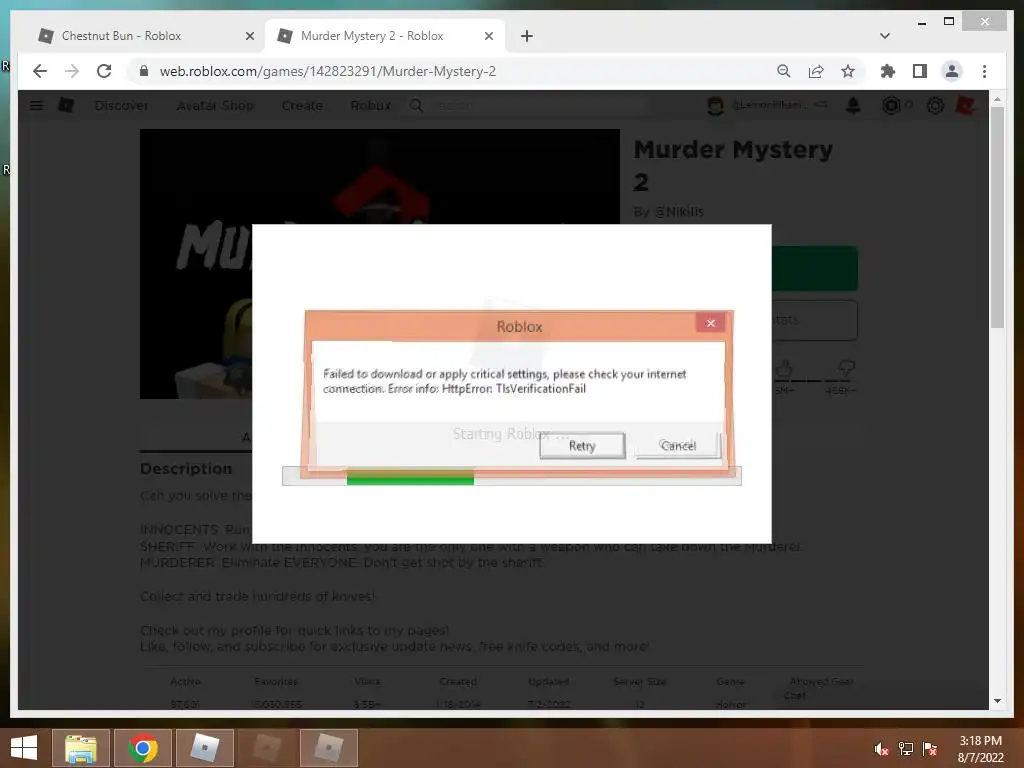This screenshot has height=768, width=1024.
Task: Open the Roblox settings gear
Action: pos(935,105)
